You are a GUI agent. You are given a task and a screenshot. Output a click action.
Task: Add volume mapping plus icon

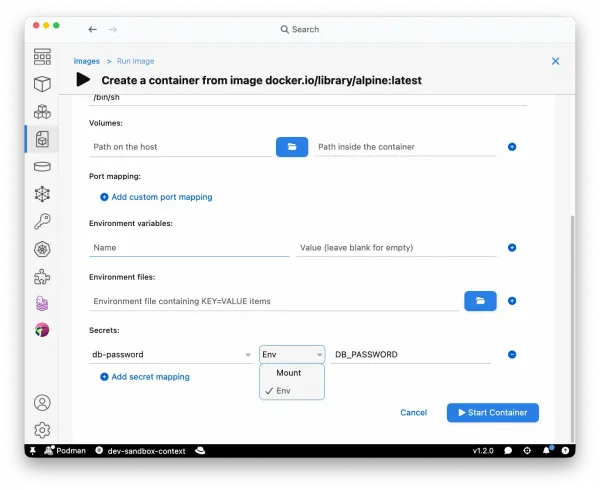click(512, 147)
